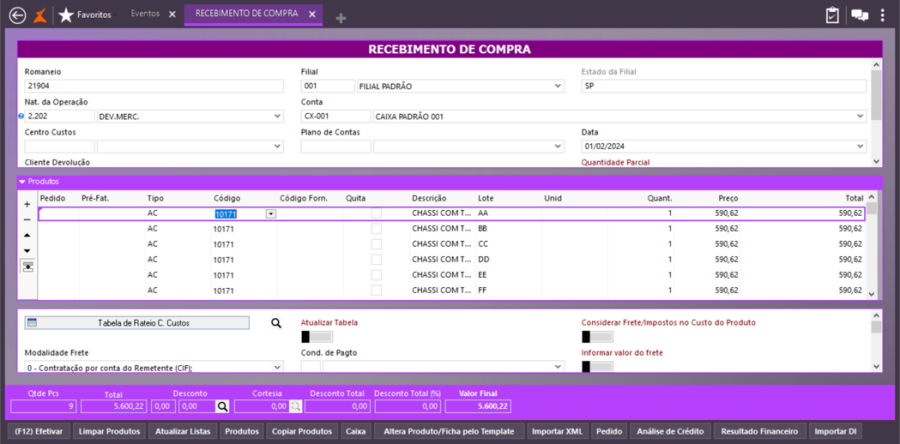
Task: Click the Copiar Produtos button
Action: click(x=302, y=431)
